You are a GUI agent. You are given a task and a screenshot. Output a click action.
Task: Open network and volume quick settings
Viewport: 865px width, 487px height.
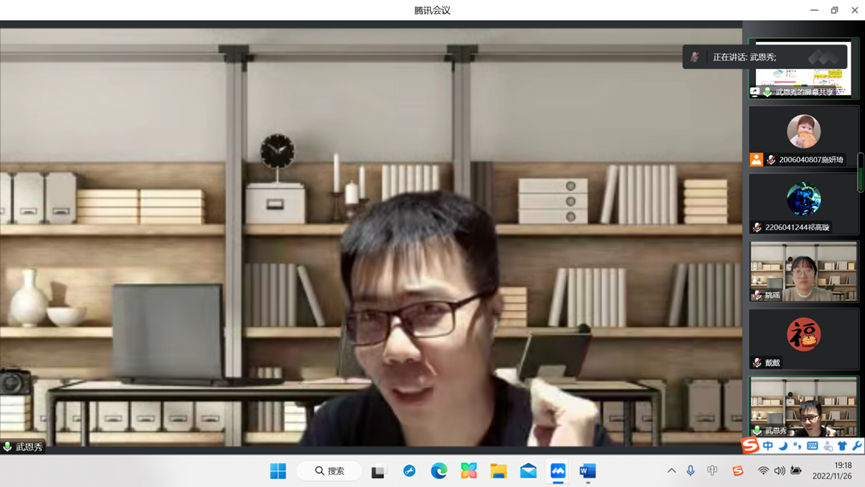point(779,471)
